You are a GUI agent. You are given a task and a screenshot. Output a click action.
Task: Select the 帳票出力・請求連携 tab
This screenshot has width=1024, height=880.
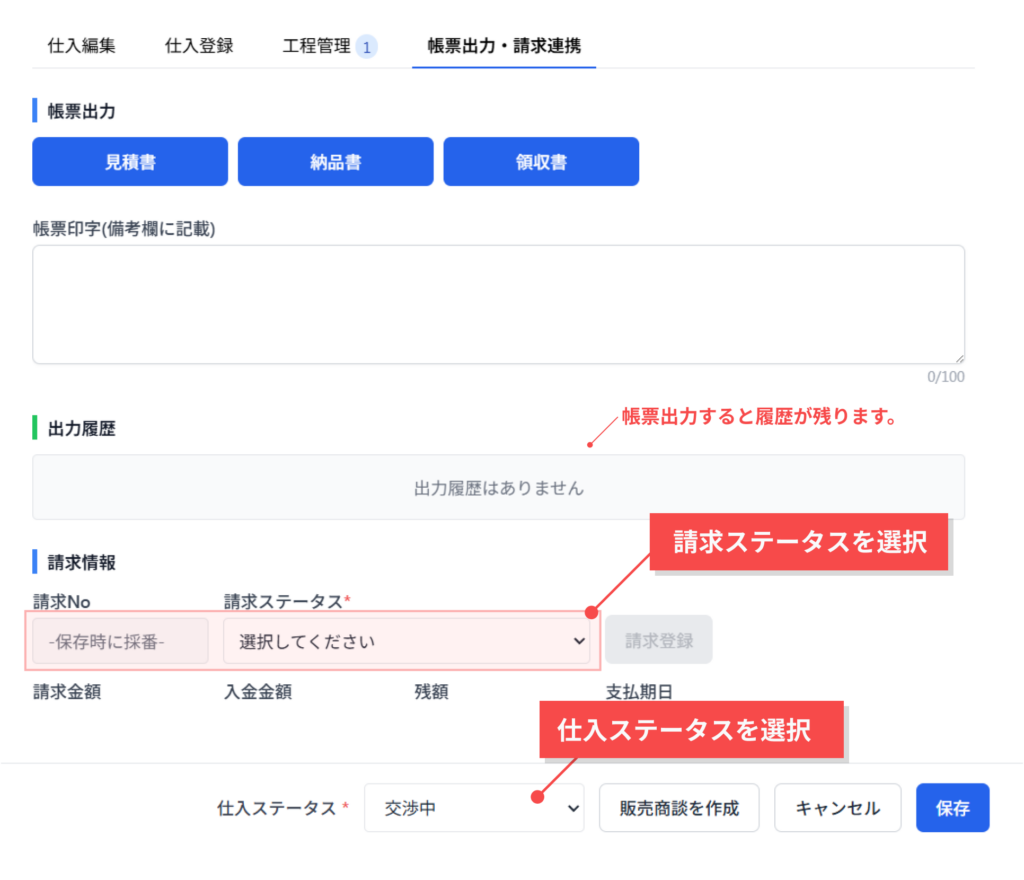504,46
